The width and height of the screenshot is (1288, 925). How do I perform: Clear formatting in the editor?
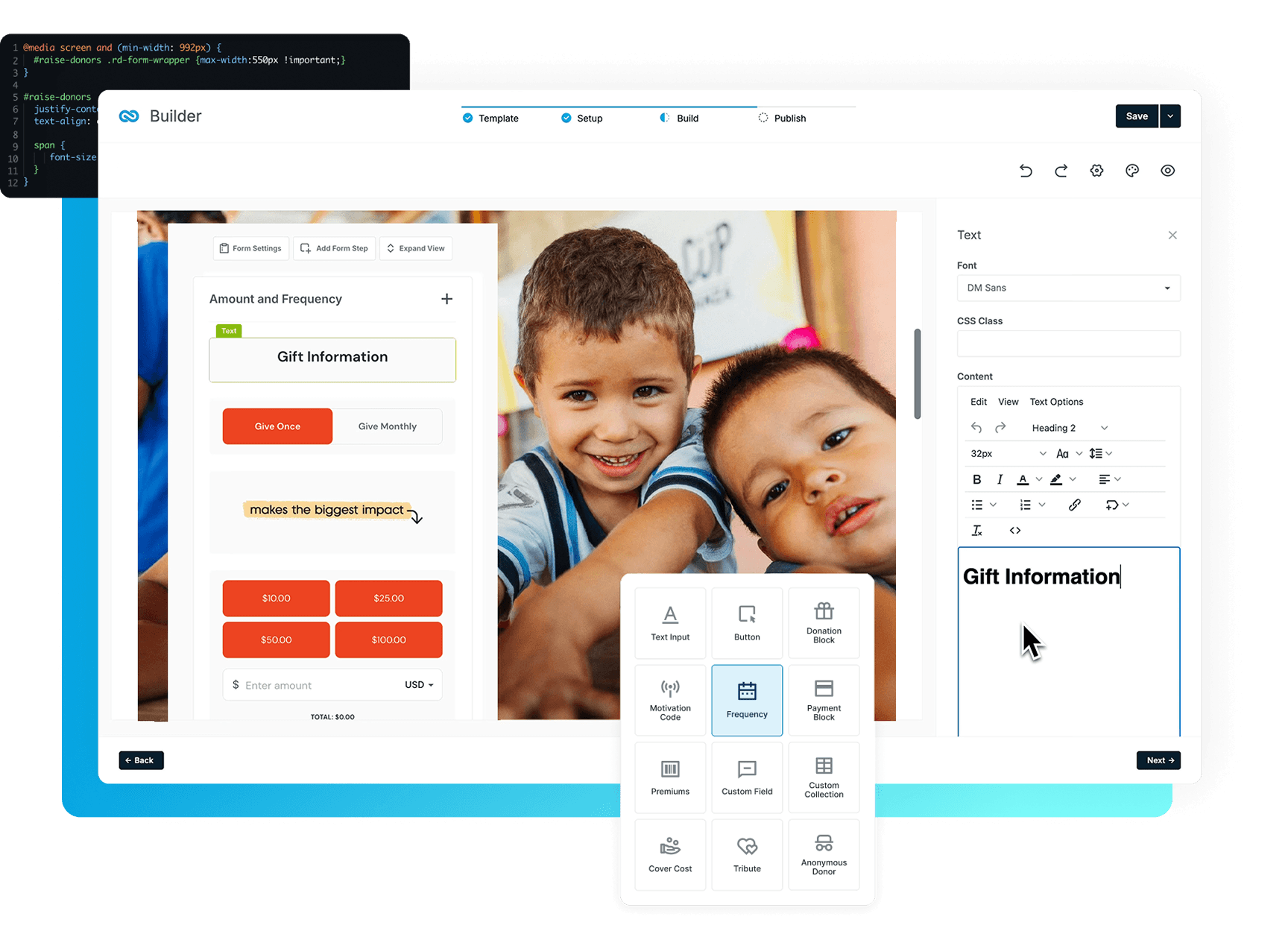point(976,531)
